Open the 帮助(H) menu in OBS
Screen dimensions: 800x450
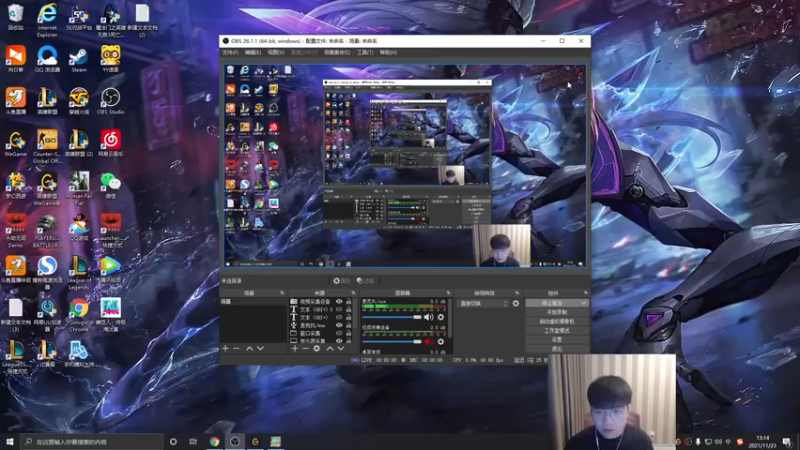(x=388, y=53)
